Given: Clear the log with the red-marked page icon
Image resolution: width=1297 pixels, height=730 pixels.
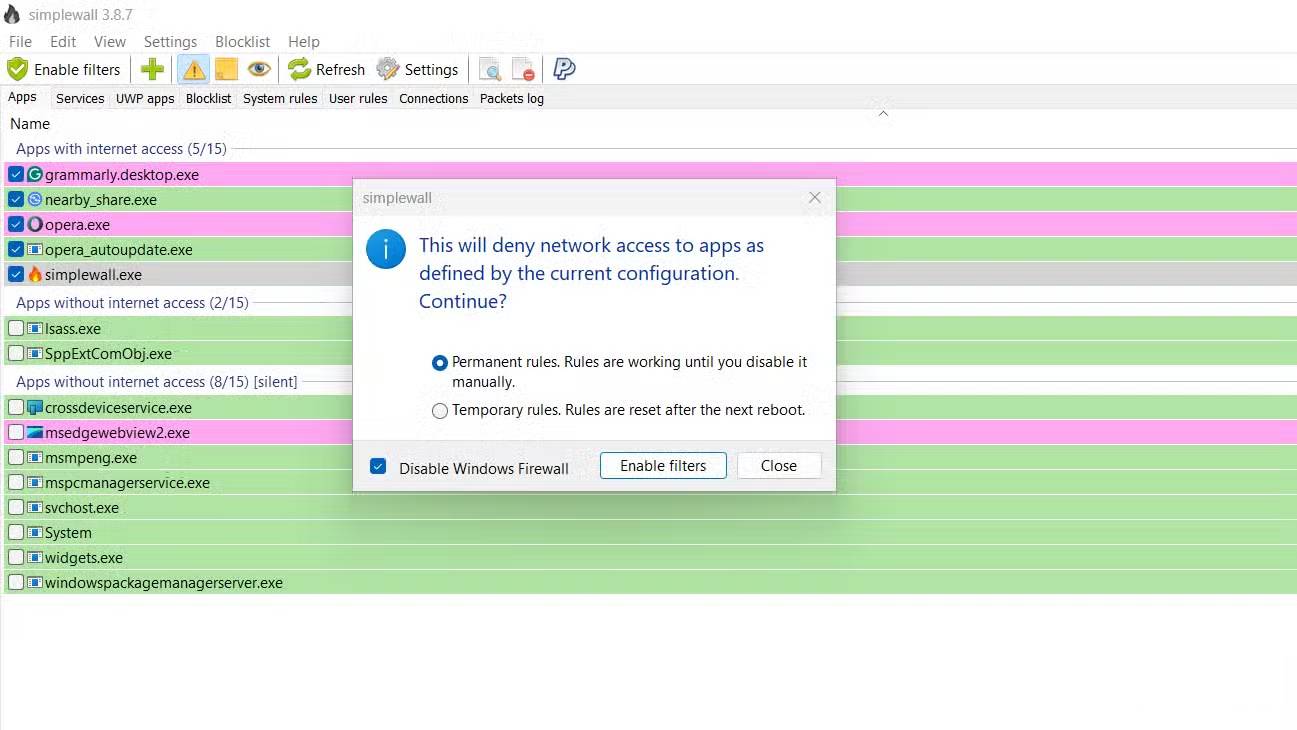Looking at the screenshot, I should 523,69.
